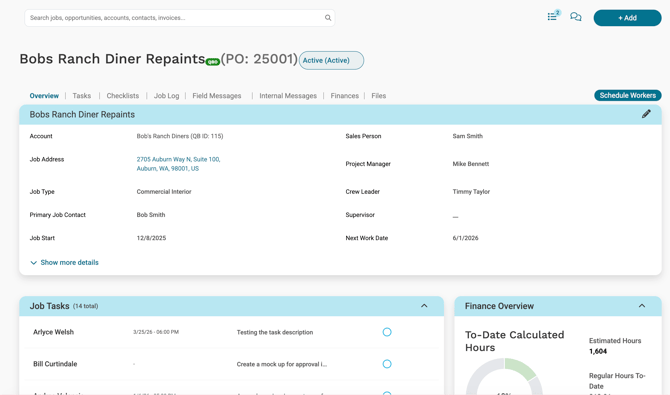Click the page title Bobs Ranch Diner Repaints
This screenshot has width=670, height=395.
coord(112,59)
